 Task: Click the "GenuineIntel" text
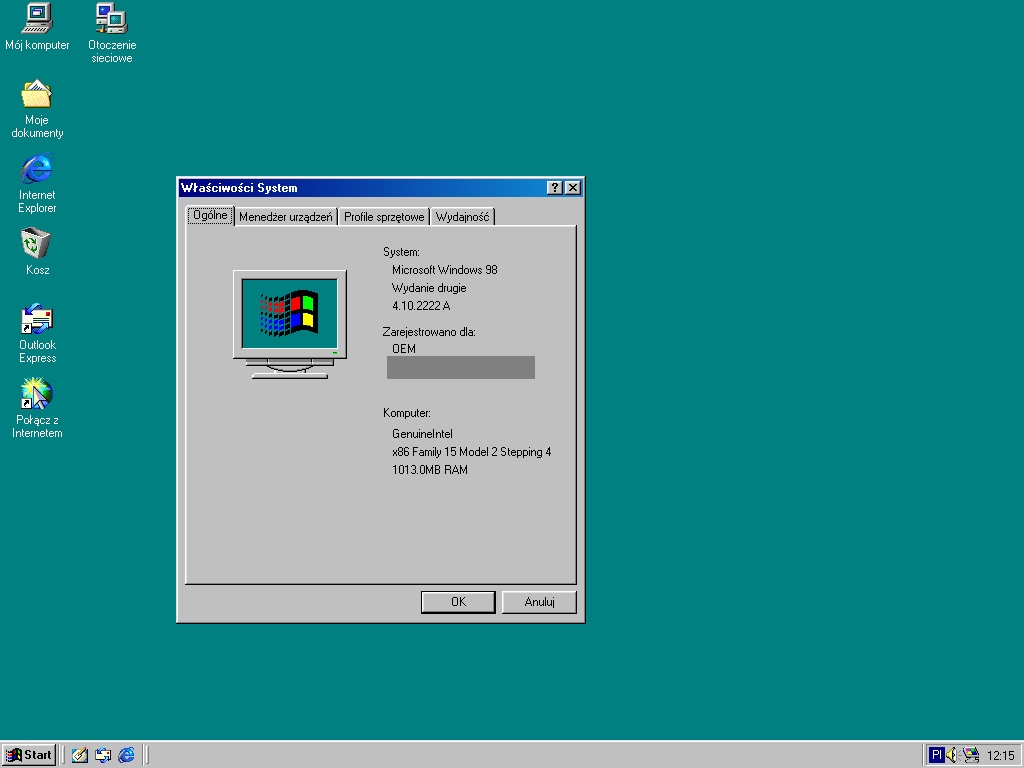422,434
